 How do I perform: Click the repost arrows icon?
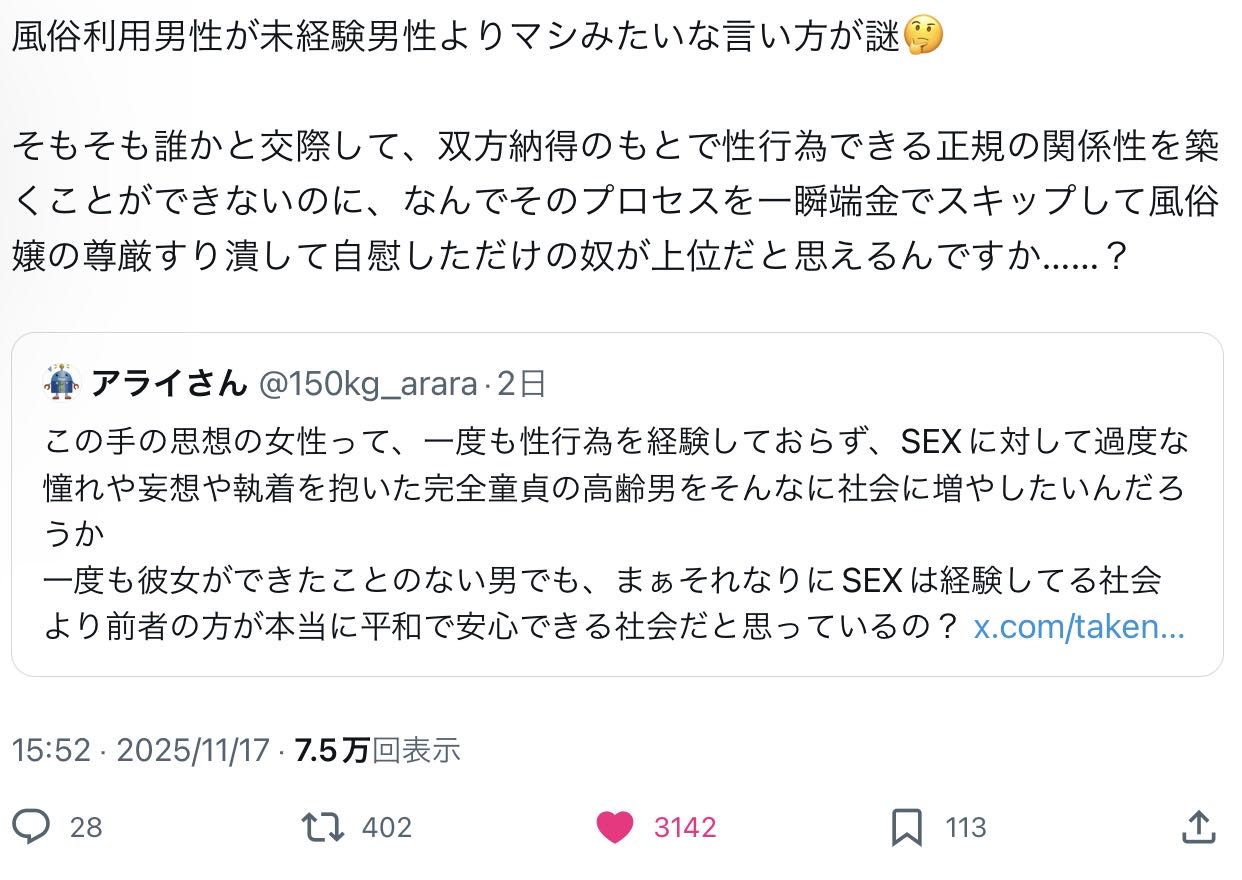323,827
